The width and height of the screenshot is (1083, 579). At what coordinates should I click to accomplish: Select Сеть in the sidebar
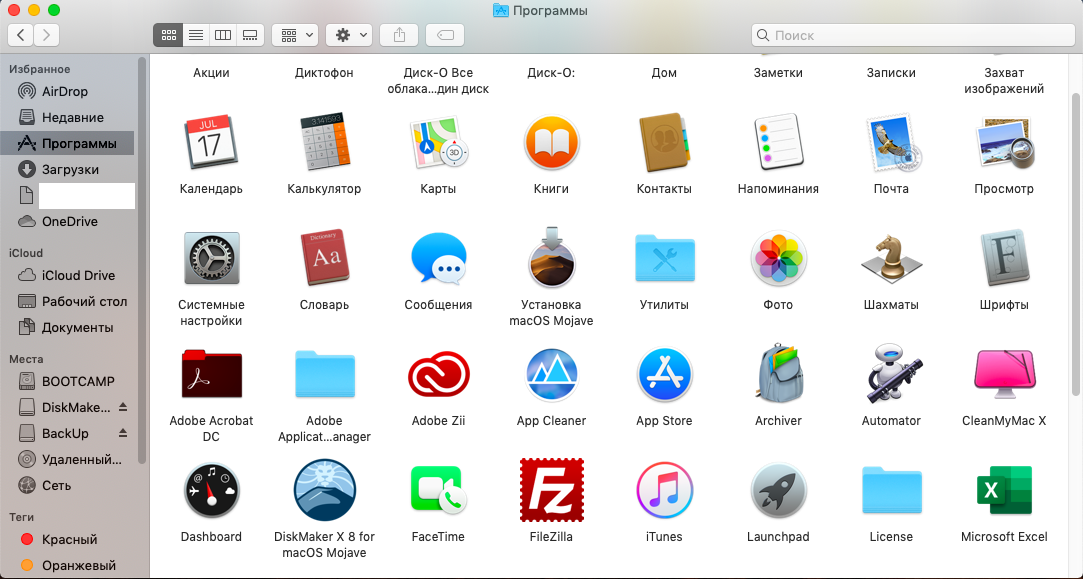(68, 486)
